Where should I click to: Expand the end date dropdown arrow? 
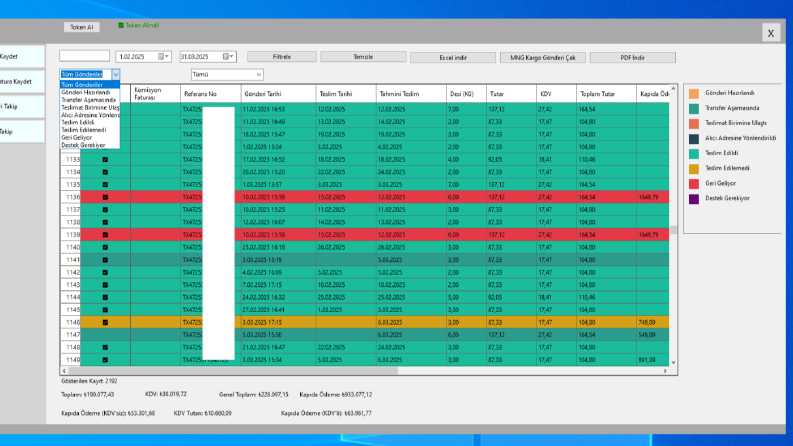[232, 57]
